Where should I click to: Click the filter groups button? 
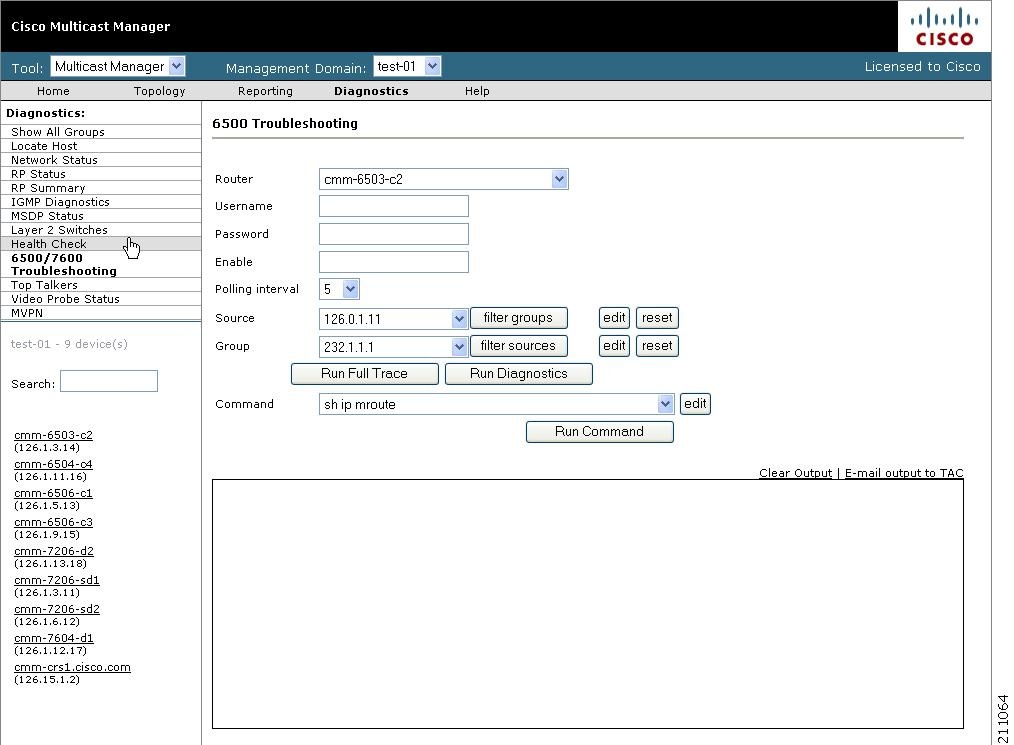(x=519, y=317)
